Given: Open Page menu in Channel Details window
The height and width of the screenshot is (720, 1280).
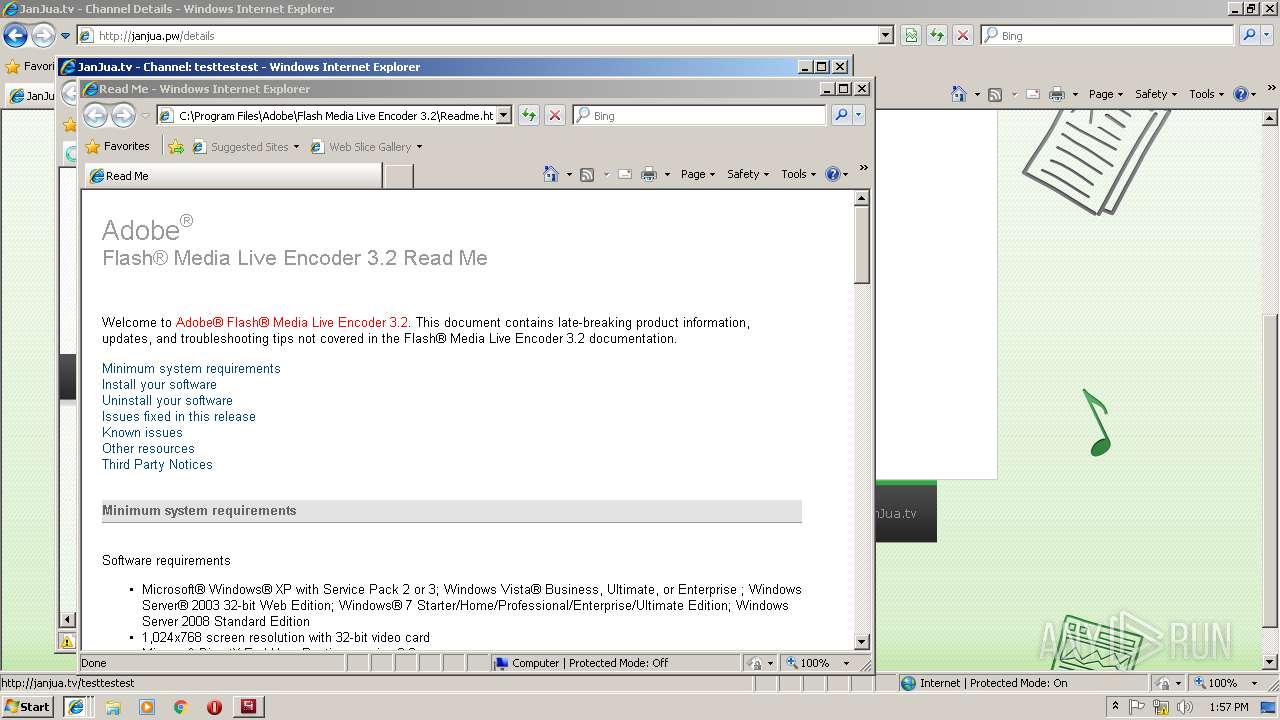Looking at the screenshot, I should pos(1106,94).
